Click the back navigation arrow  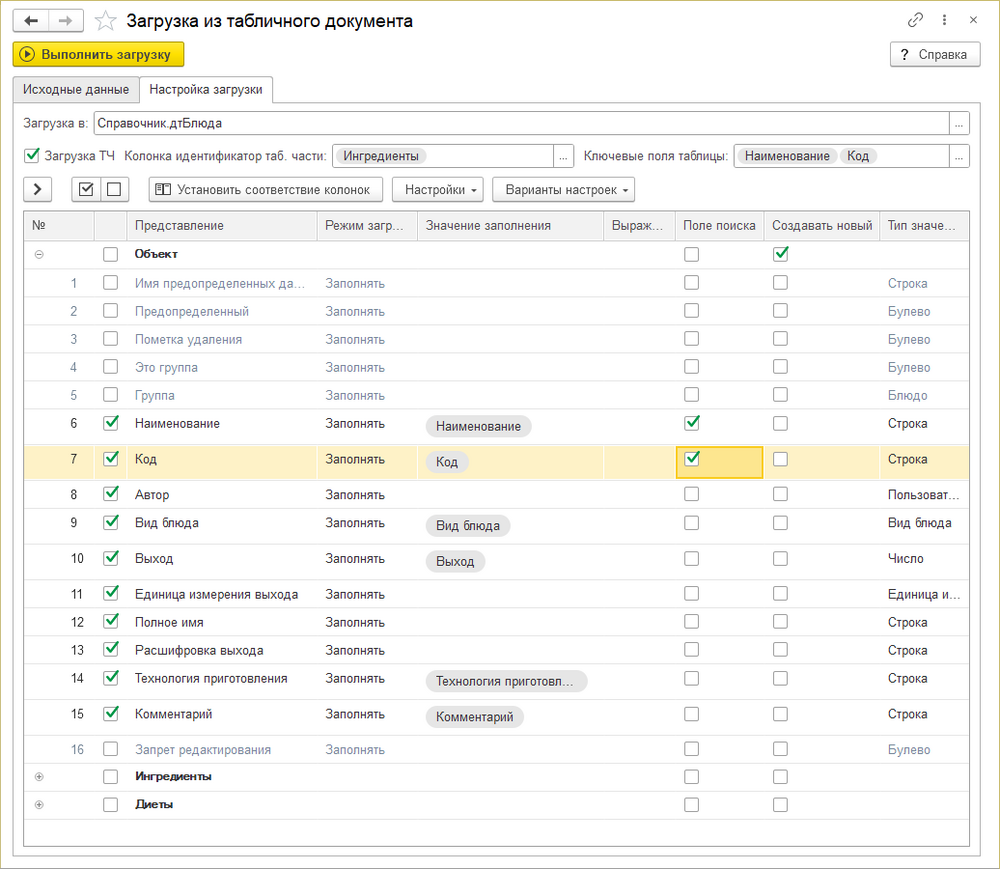(x=30, y=20)
